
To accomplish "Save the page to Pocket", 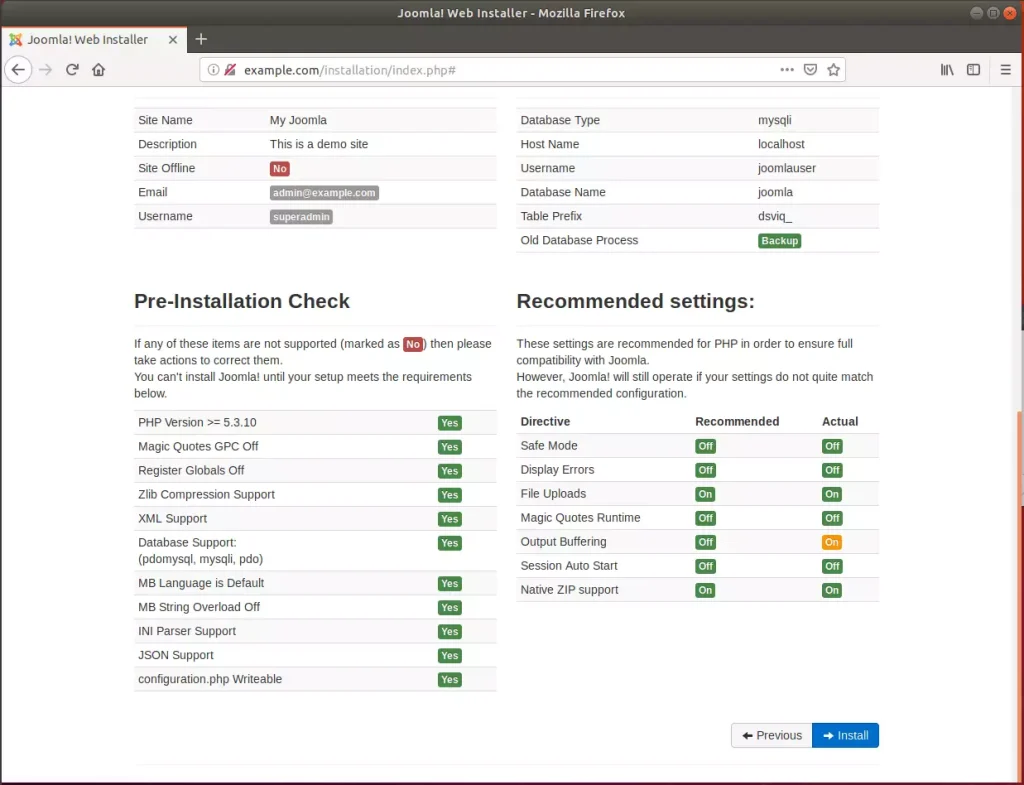I will click(x=810, y=70).
